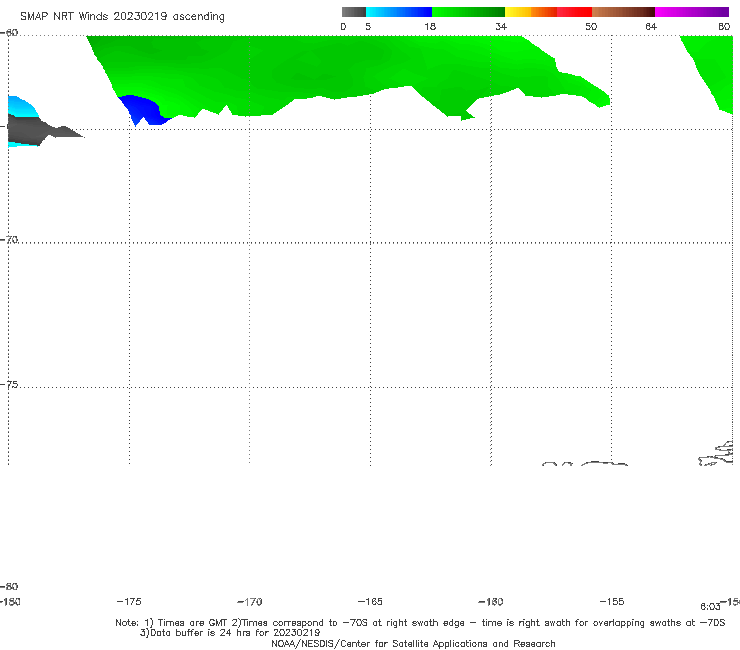Click the cyan wind patch at left edge
The height and width of the screenshot is (650, 740).
coord(20,107)
